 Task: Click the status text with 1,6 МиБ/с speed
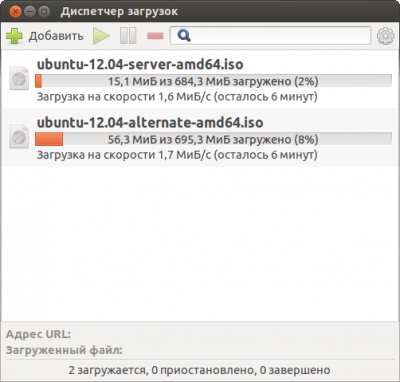click(x=177, y=97)
